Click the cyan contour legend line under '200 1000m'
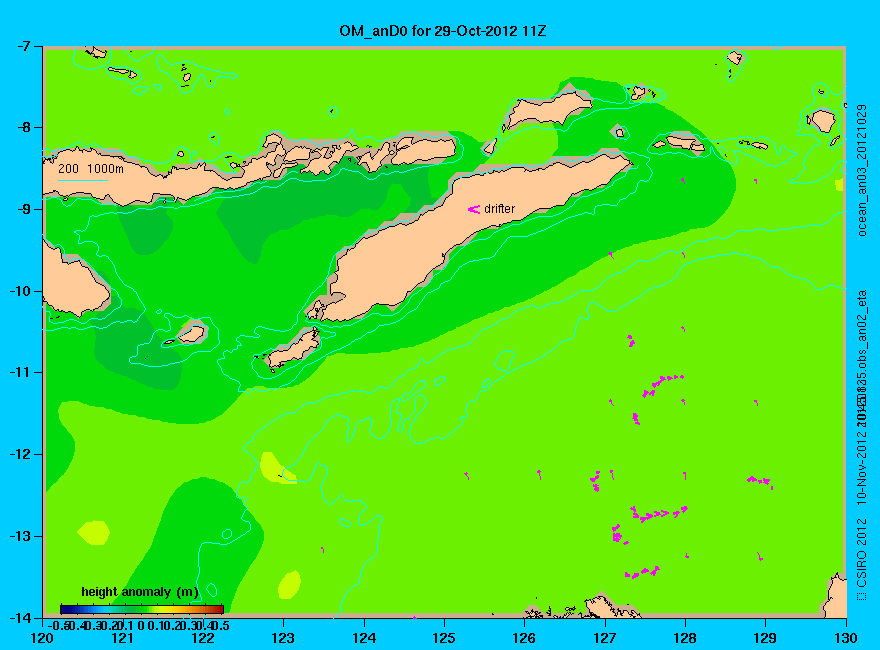Viewport: 880px width, 650px height. pyautogui.click(x=83, y=180)
